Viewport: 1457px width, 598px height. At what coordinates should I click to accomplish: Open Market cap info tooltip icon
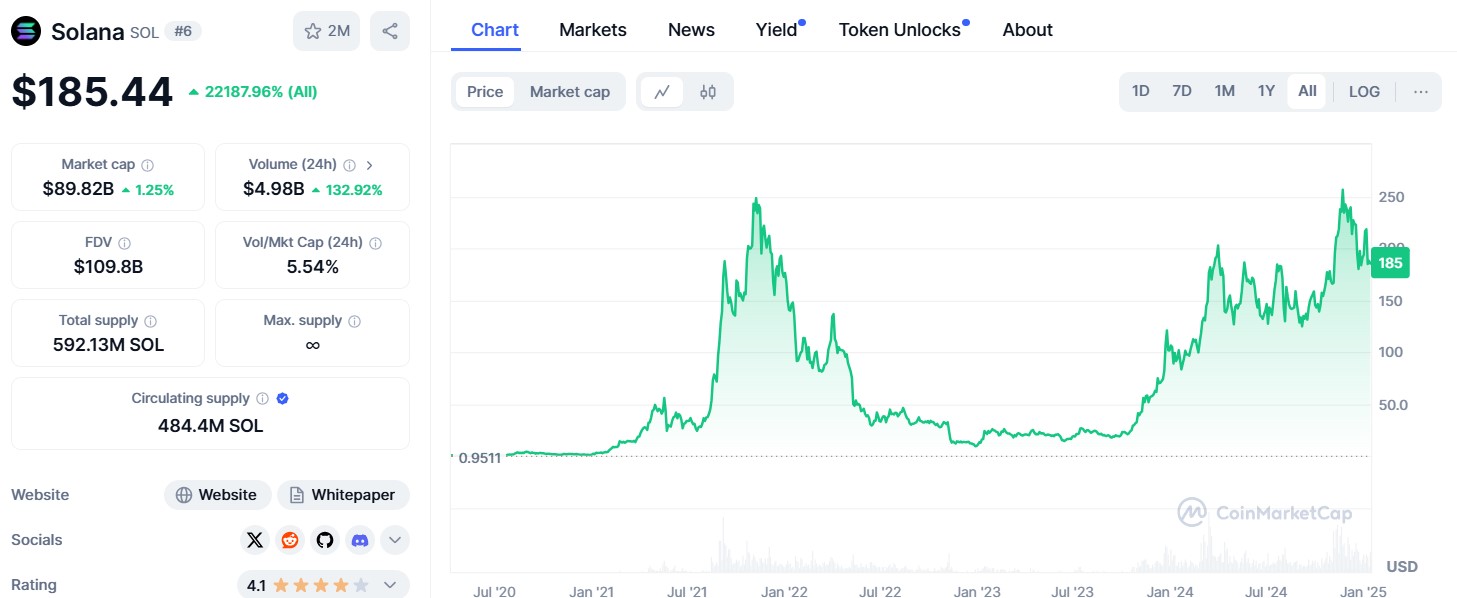(148, 165)
